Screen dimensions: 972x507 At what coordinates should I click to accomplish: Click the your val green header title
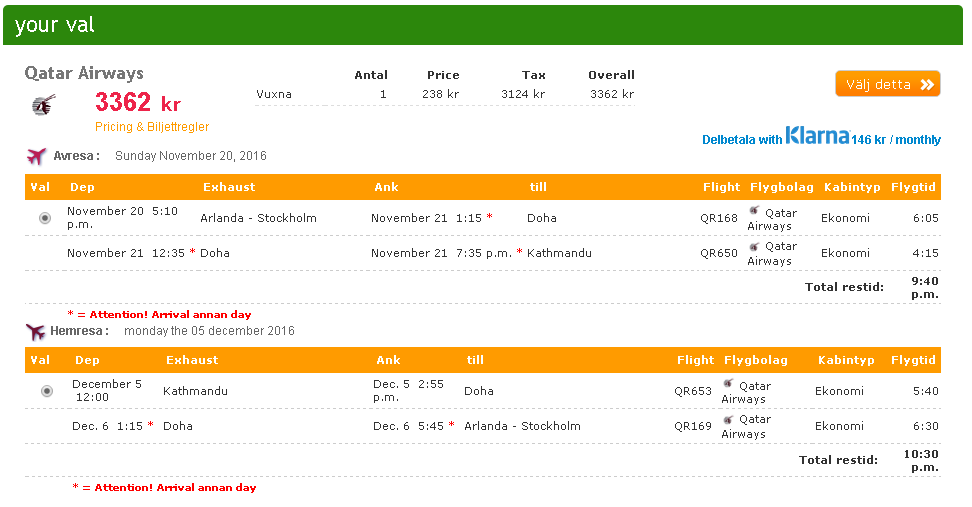[55, 25]
